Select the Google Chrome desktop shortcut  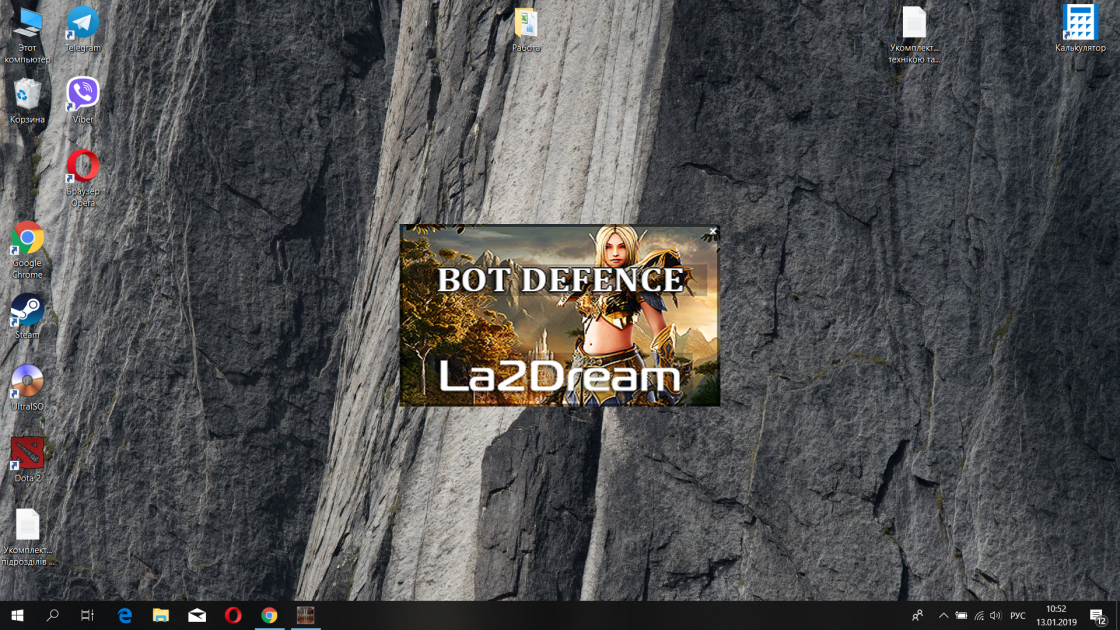(27, 239)
